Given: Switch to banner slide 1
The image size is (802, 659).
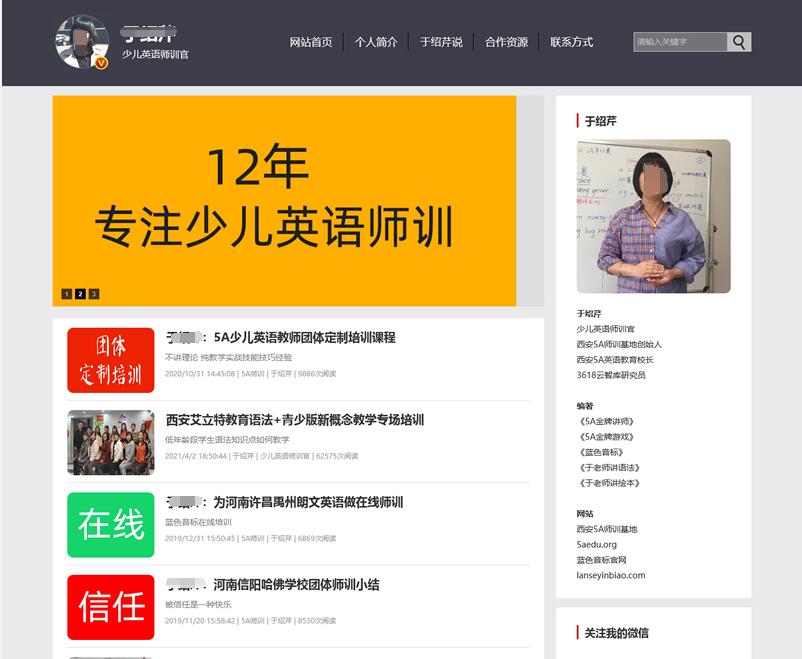Looking at the screenshot, I should click(67, 294).
